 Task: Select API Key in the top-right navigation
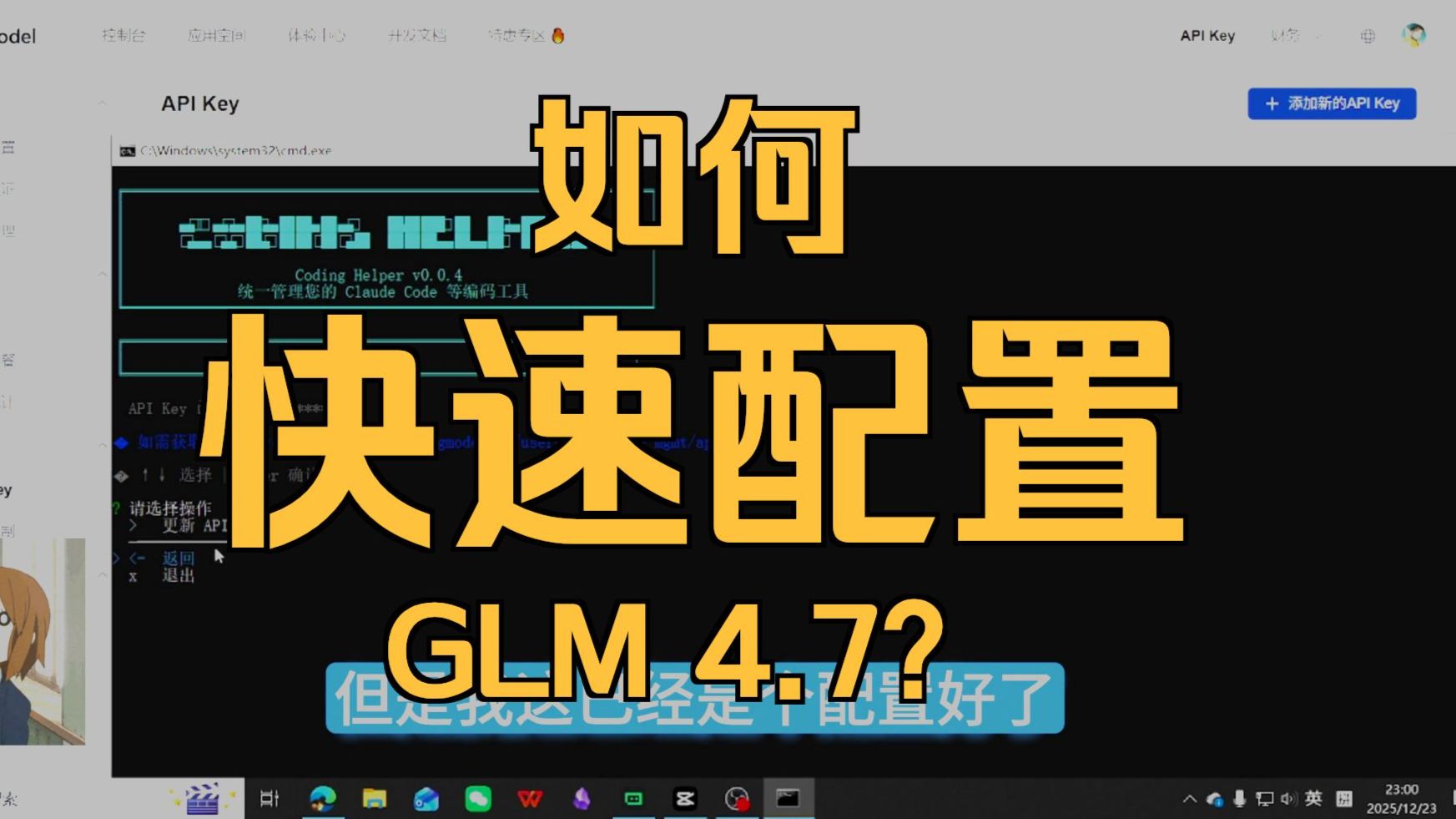click(x=1207, y=35)
